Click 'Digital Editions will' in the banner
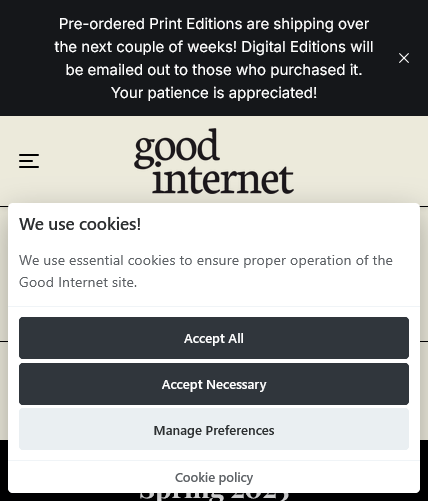The height and width of the screenshot is (501, 428). point(307,47)
